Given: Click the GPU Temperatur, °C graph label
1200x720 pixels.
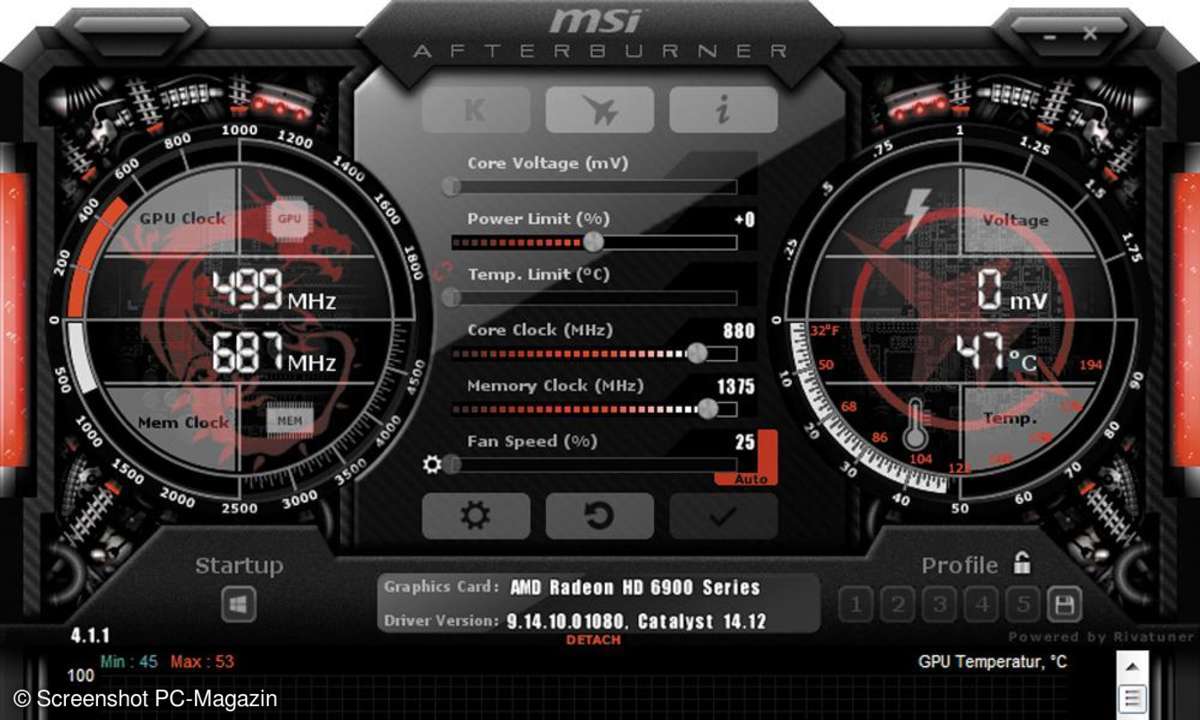Looking at the screenshot, I should tap(992, 662).
